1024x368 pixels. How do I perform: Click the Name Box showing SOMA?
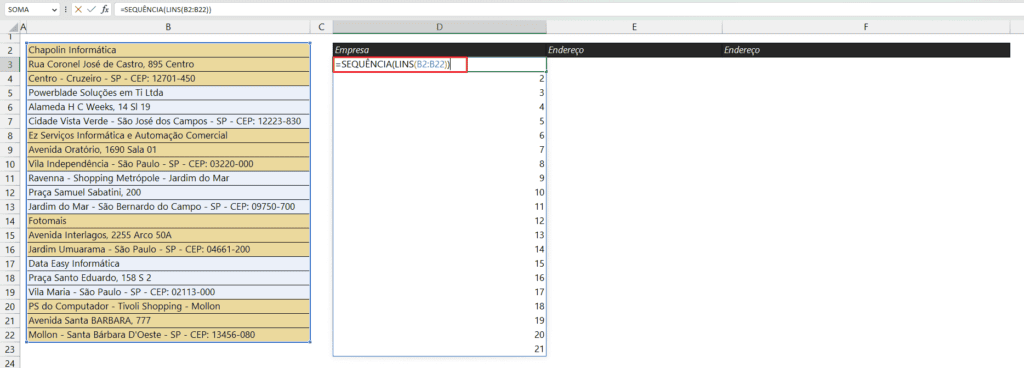coord(26,10)
